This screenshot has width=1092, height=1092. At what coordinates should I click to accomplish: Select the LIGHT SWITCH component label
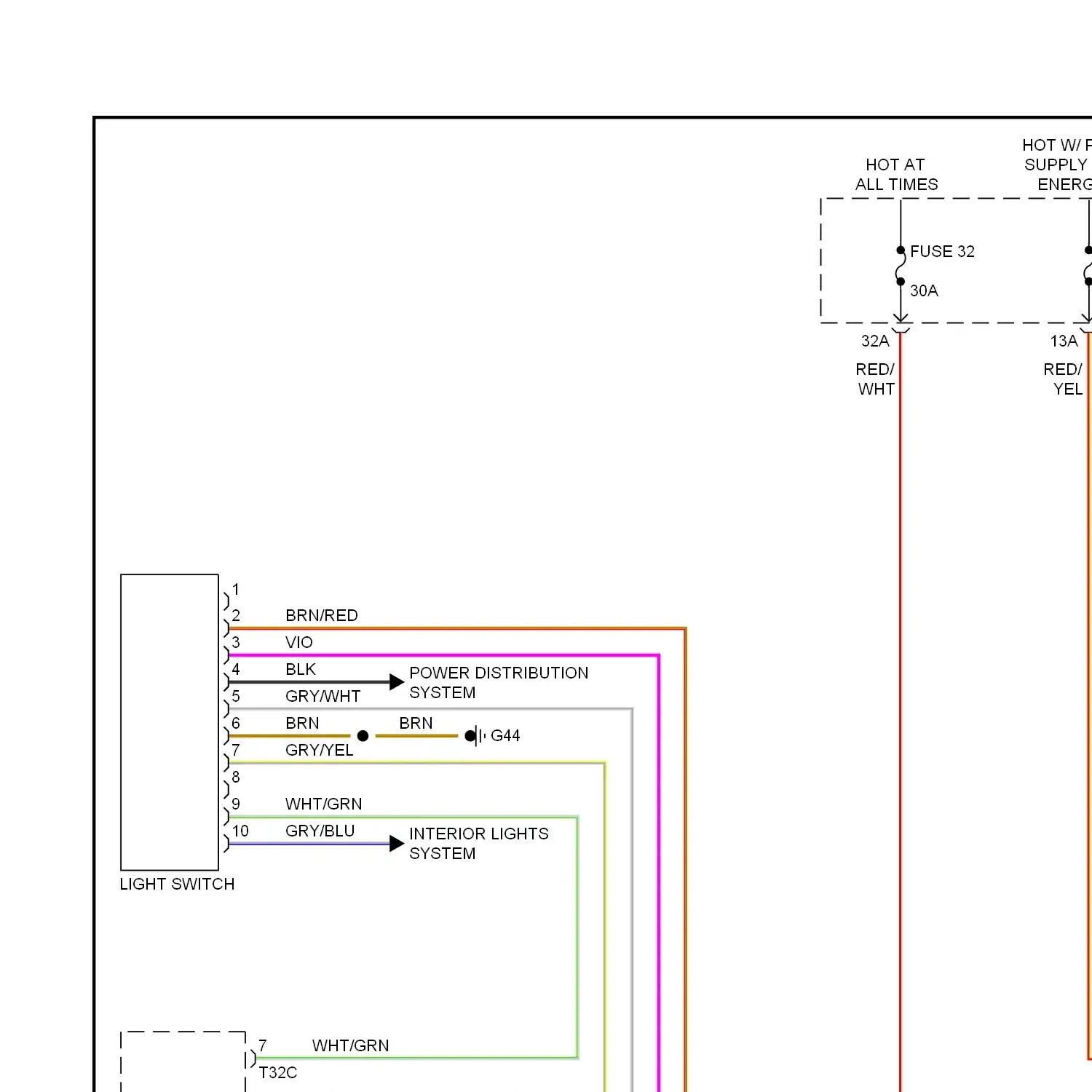pos(177,884)
